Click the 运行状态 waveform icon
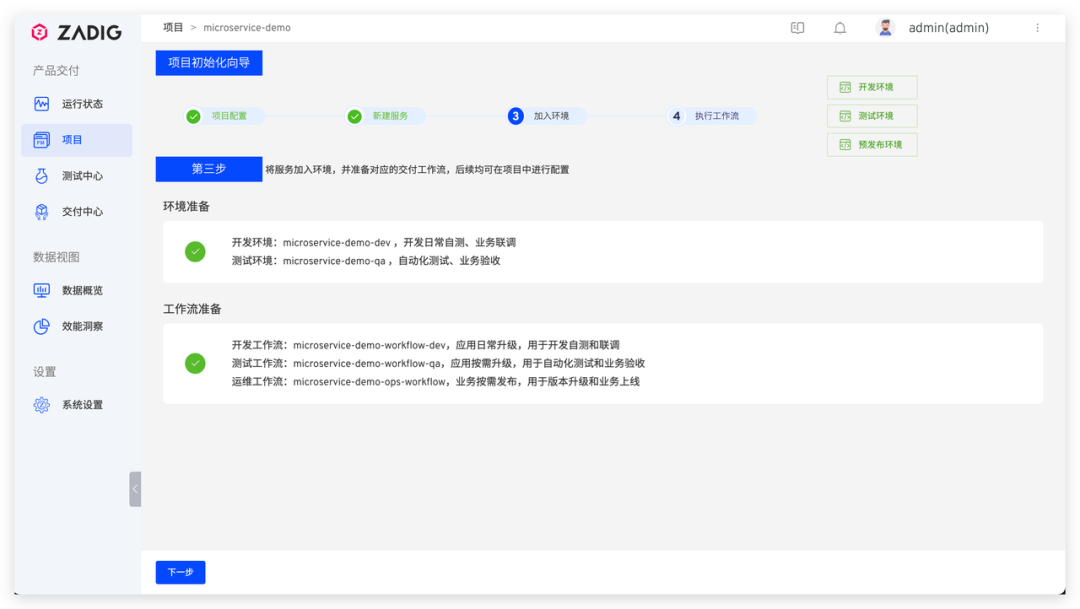The image size is (1080, 609). point(41,104)
